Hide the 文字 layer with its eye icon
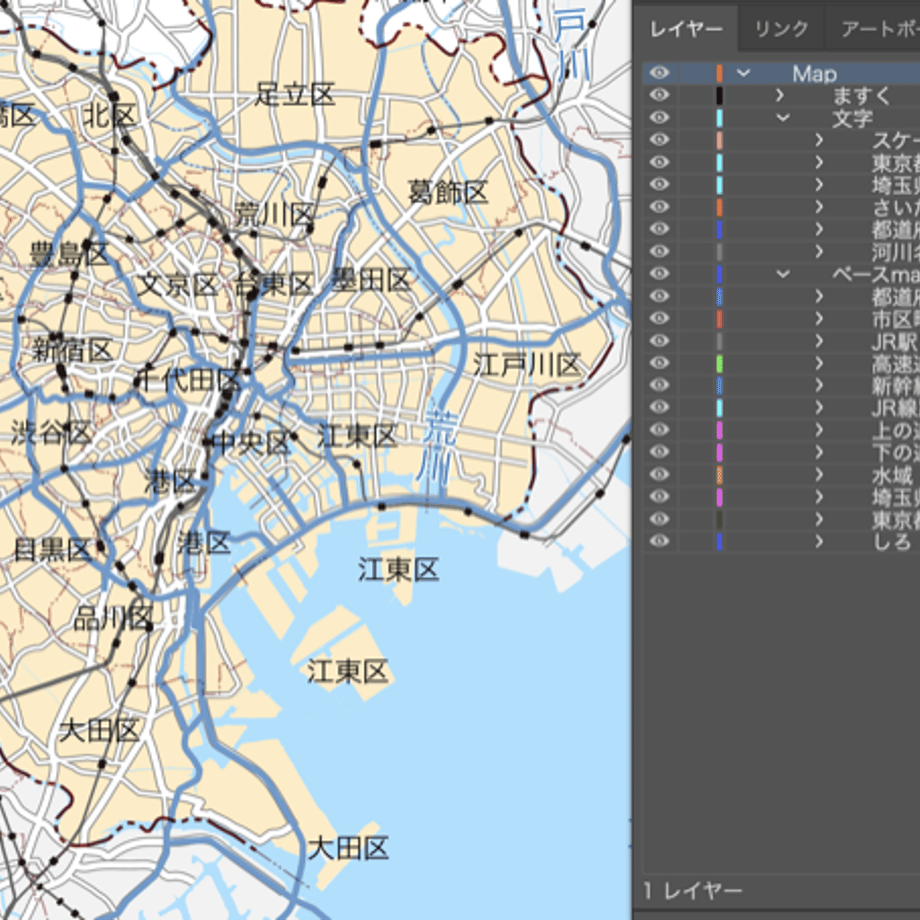 coord(659,117)
